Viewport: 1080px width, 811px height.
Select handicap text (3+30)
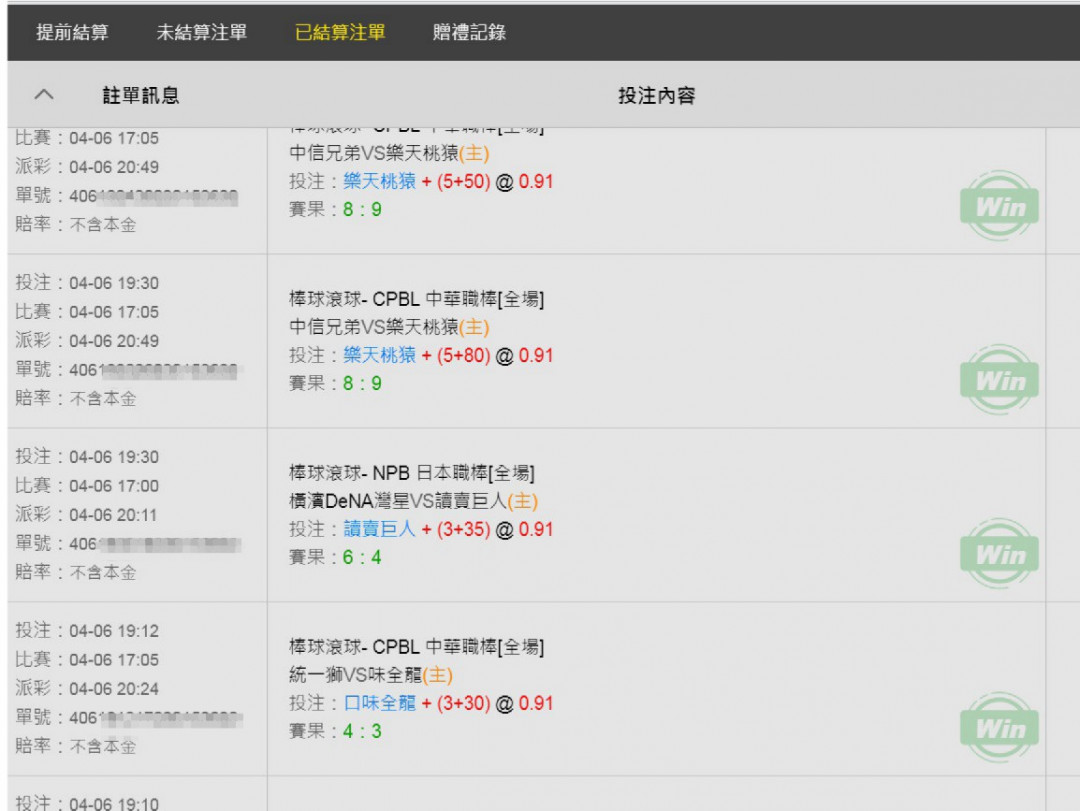(x=464, y=703)
